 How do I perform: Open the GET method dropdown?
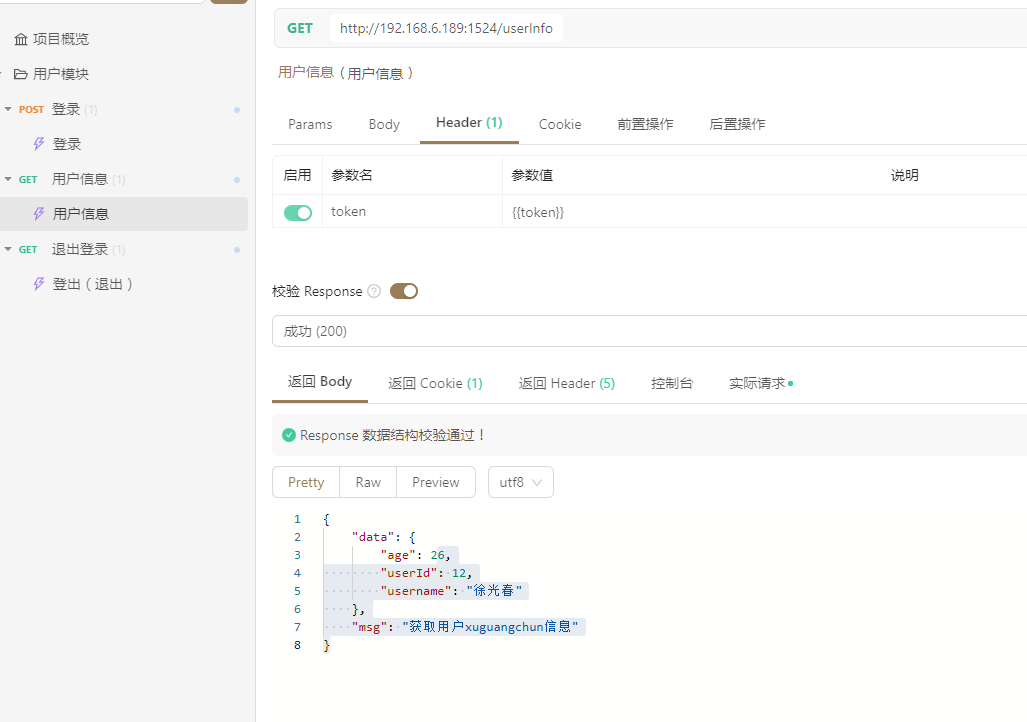(300, 28)
